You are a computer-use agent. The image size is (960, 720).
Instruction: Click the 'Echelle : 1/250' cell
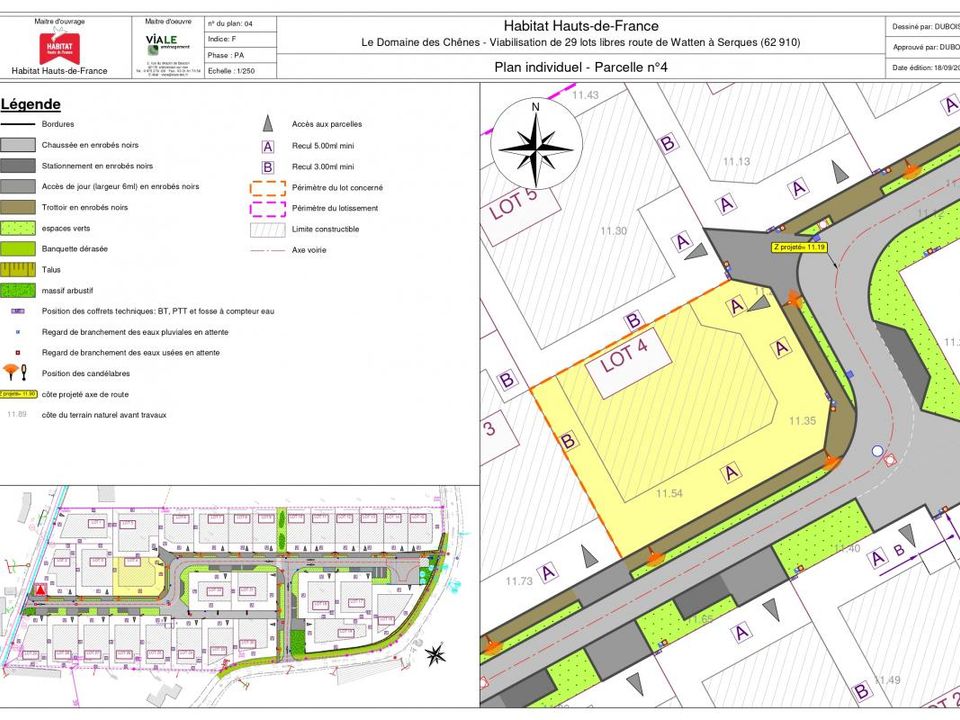click(241, 71)
